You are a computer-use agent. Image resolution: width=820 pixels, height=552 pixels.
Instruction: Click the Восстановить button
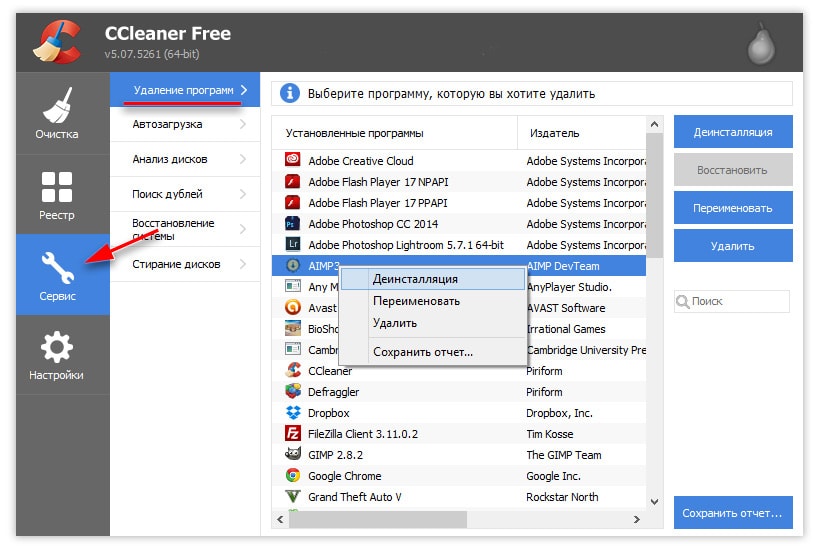733,170
